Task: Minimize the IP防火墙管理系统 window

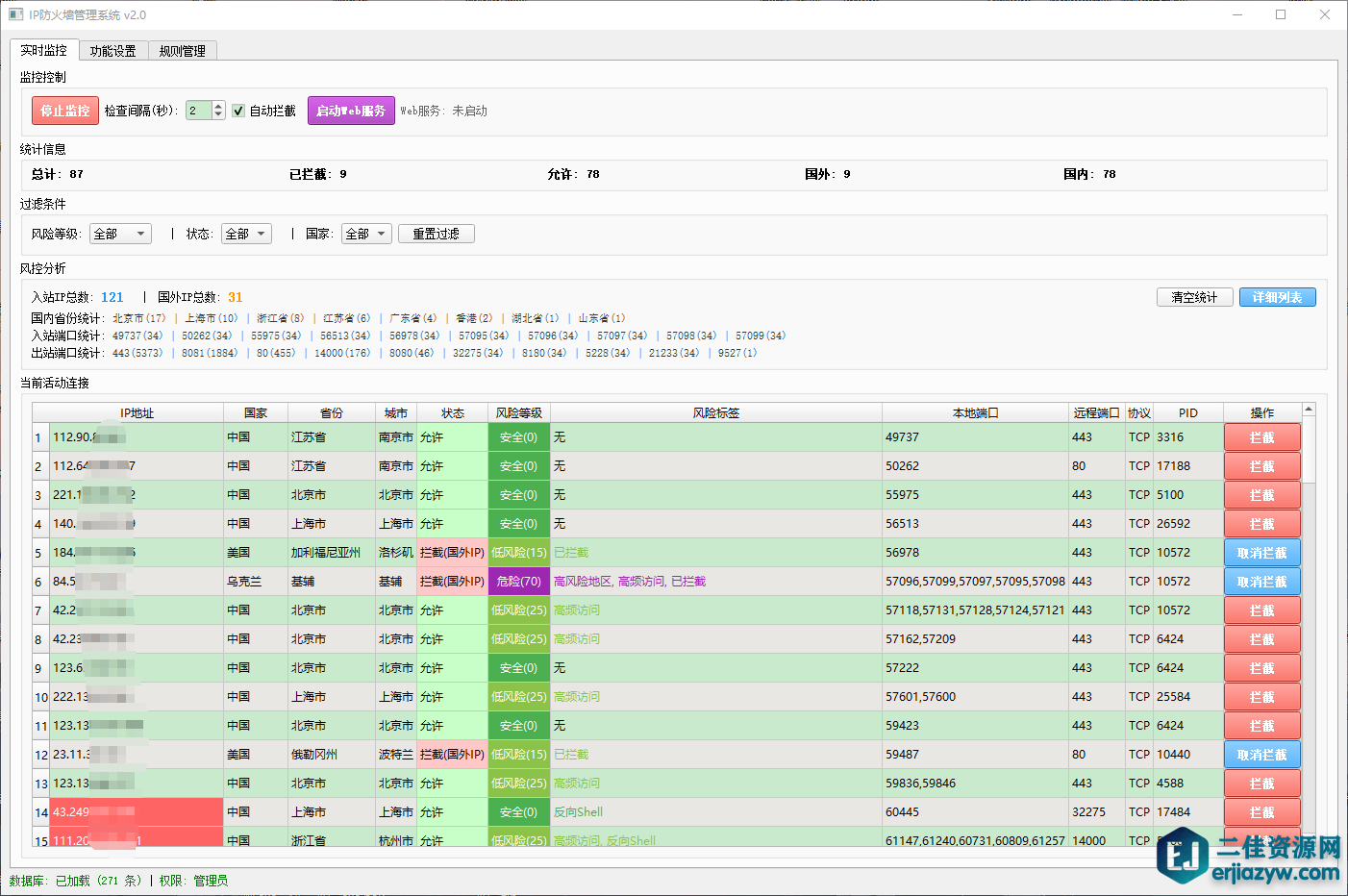Action: 1237,14
